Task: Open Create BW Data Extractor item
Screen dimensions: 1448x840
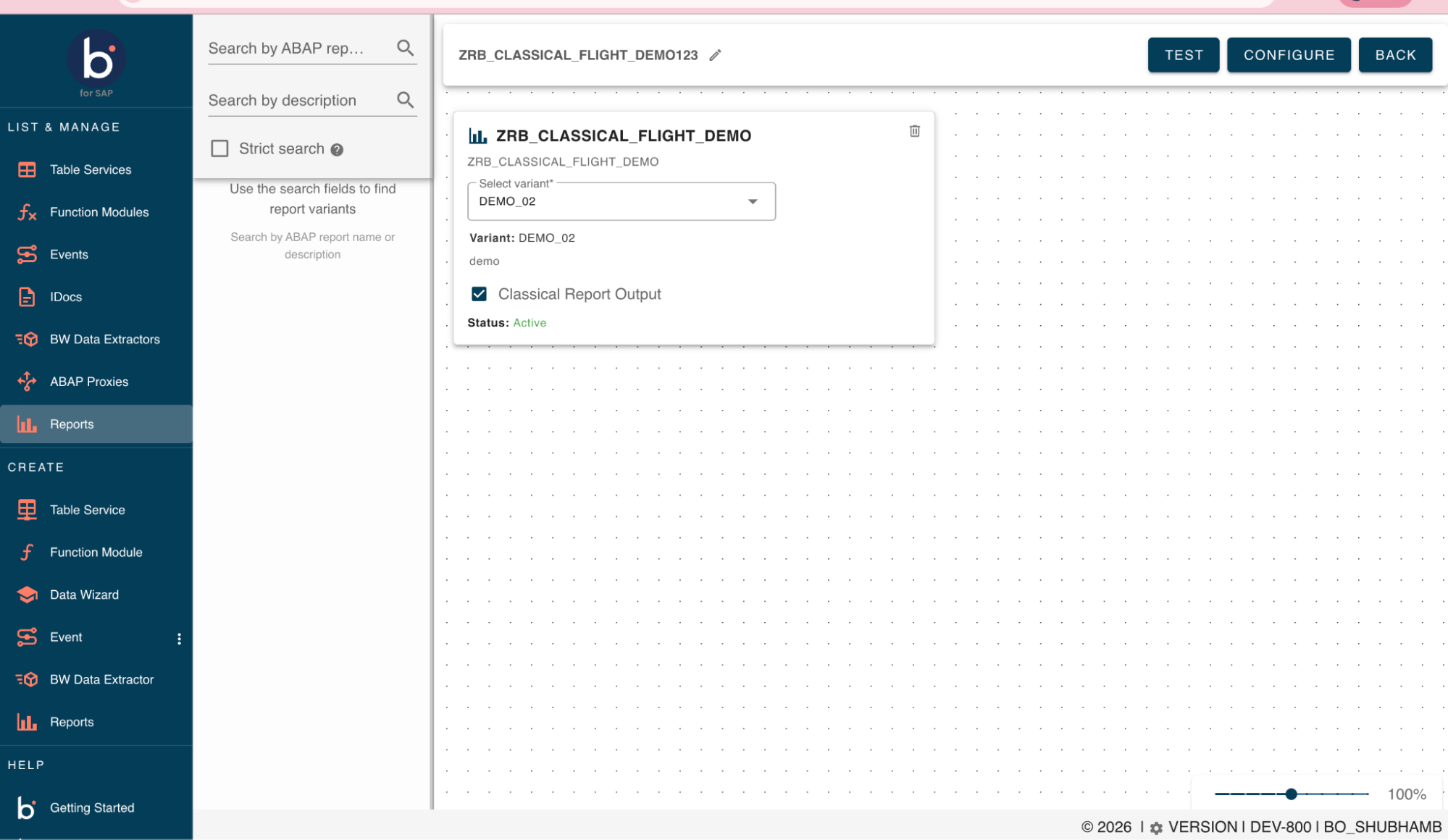Action: point(96,679)
